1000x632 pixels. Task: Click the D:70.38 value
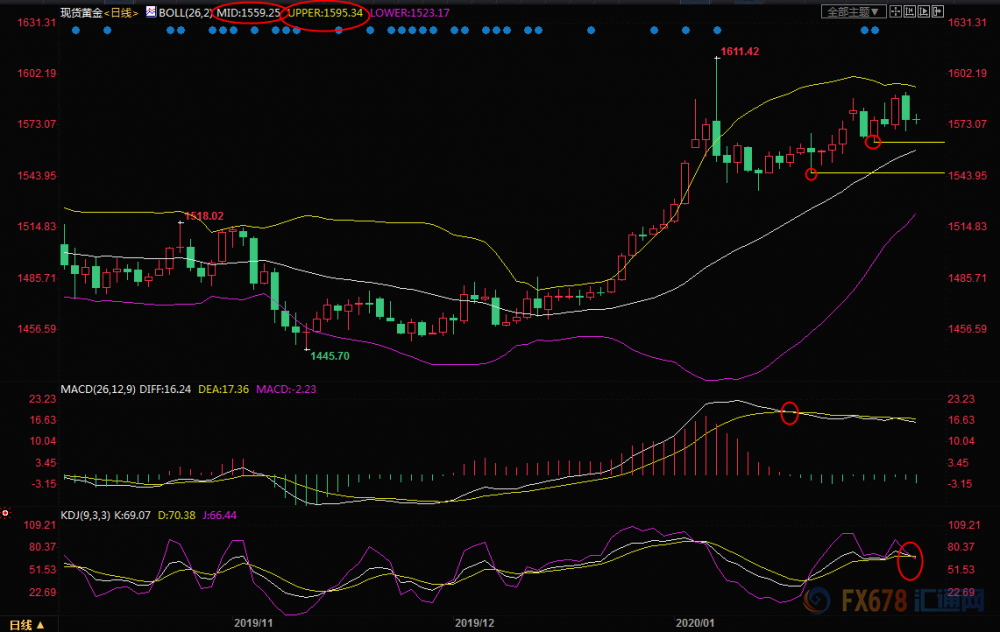coord(177,515)
